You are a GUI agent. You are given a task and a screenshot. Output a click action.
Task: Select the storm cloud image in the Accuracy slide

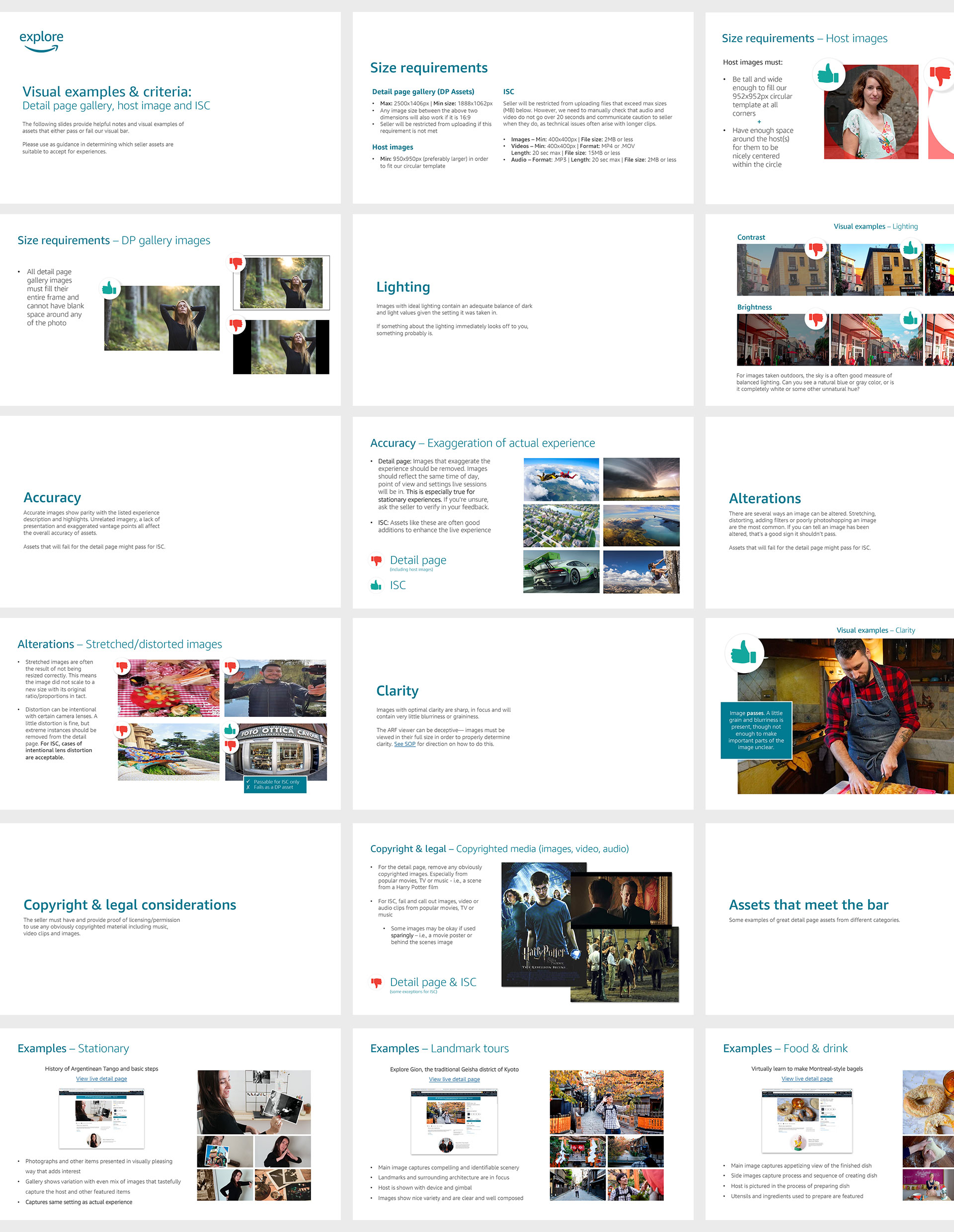(641, 479)
